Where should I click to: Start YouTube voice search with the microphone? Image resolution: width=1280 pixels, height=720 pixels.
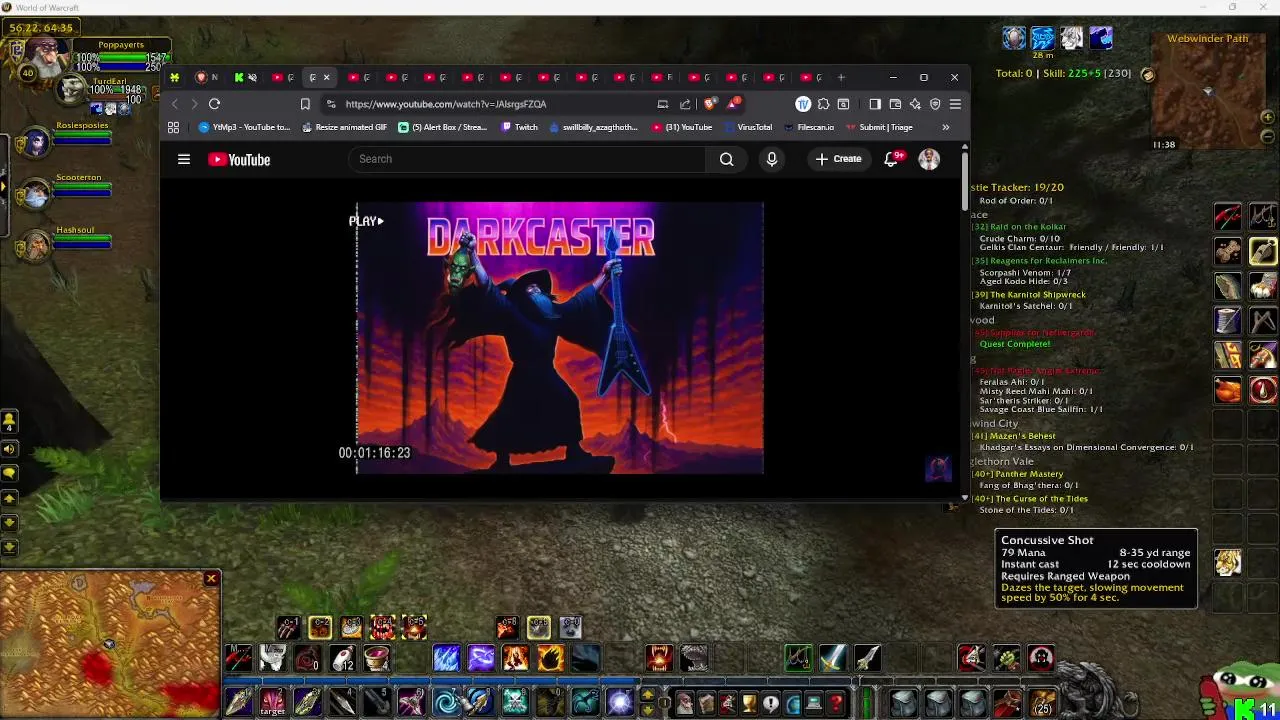click(x=771, y=159)
